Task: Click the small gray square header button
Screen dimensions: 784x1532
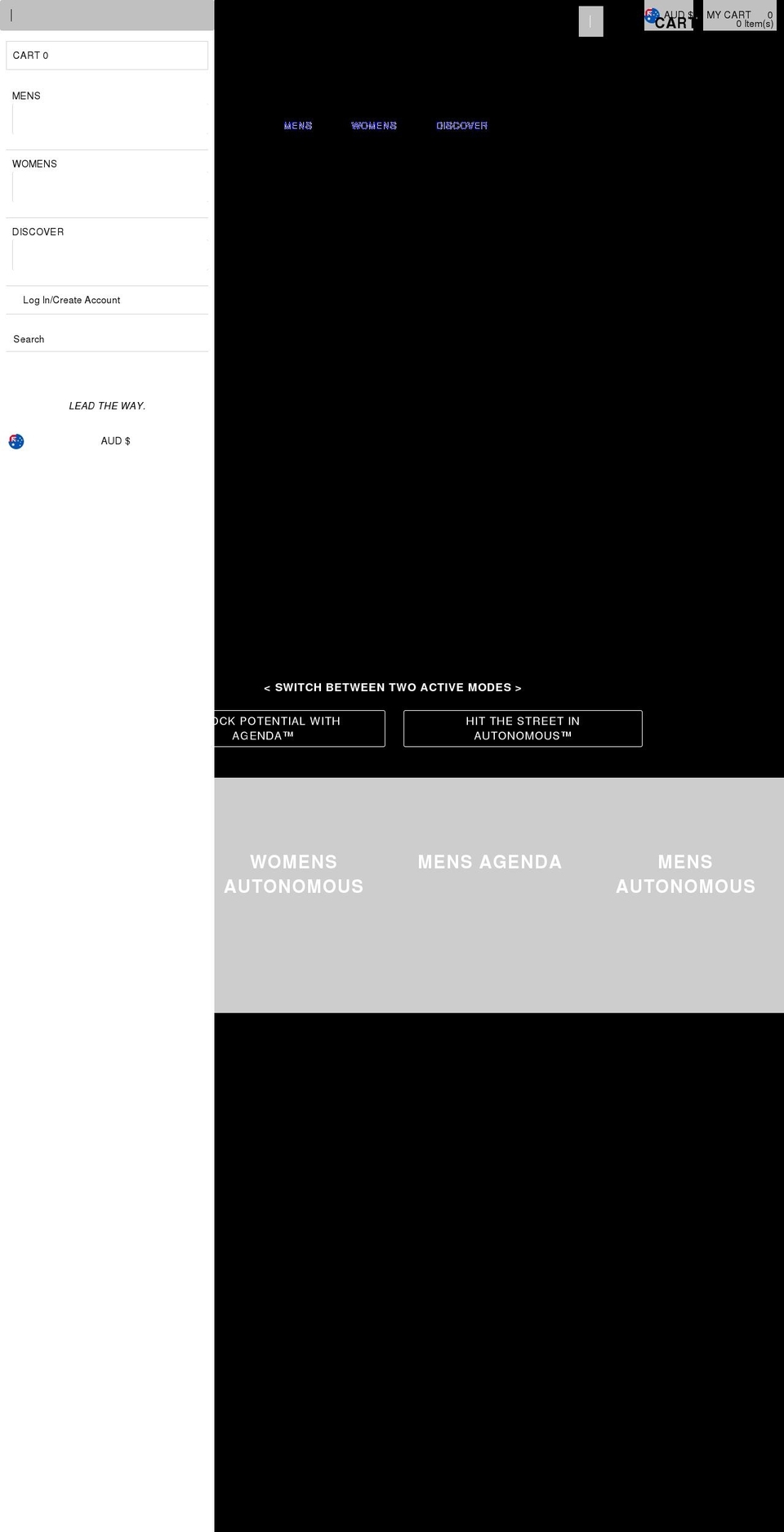Action: point(590,21)
